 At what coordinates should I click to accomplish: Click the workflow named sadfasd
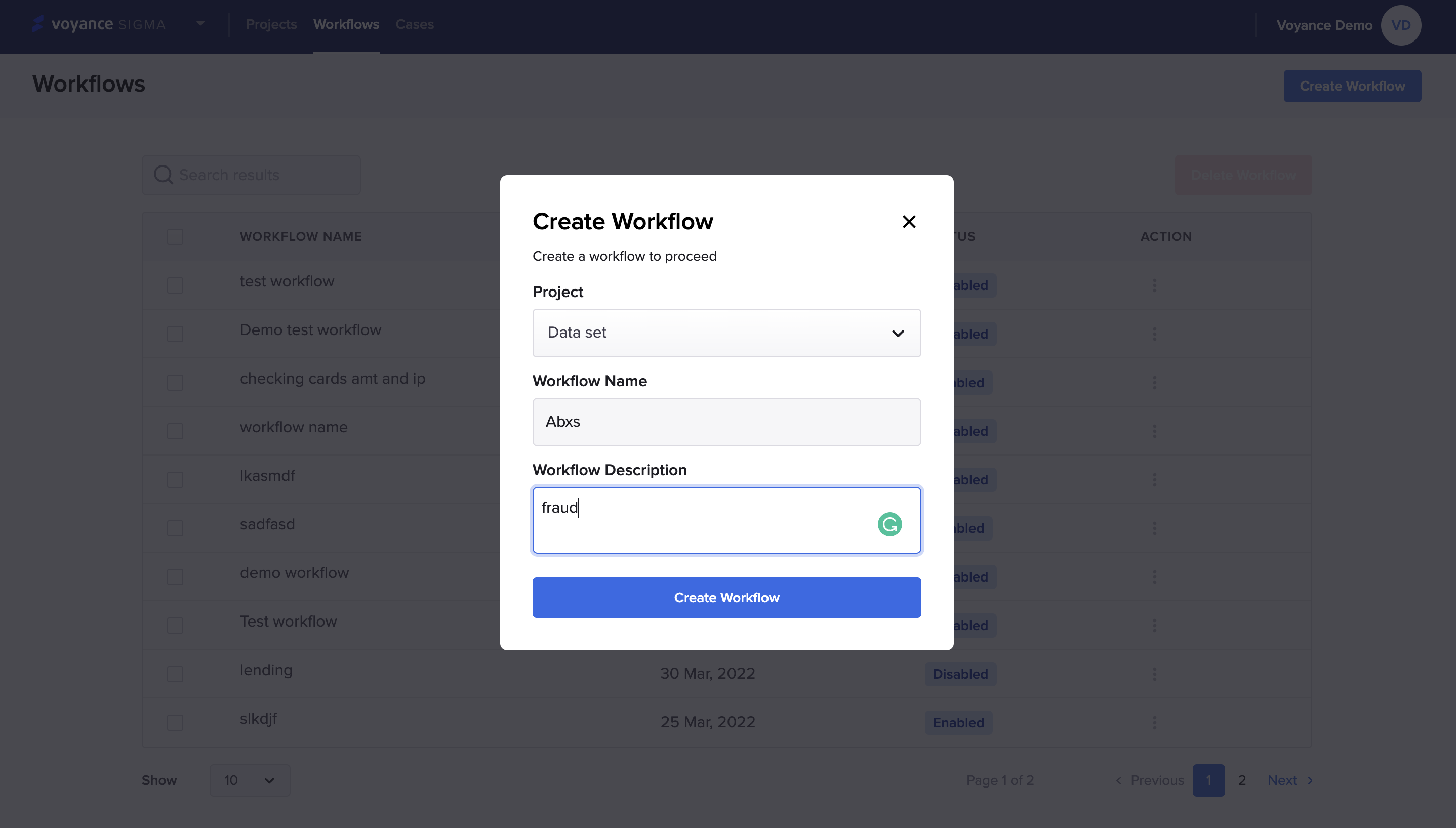click(267, 524)
